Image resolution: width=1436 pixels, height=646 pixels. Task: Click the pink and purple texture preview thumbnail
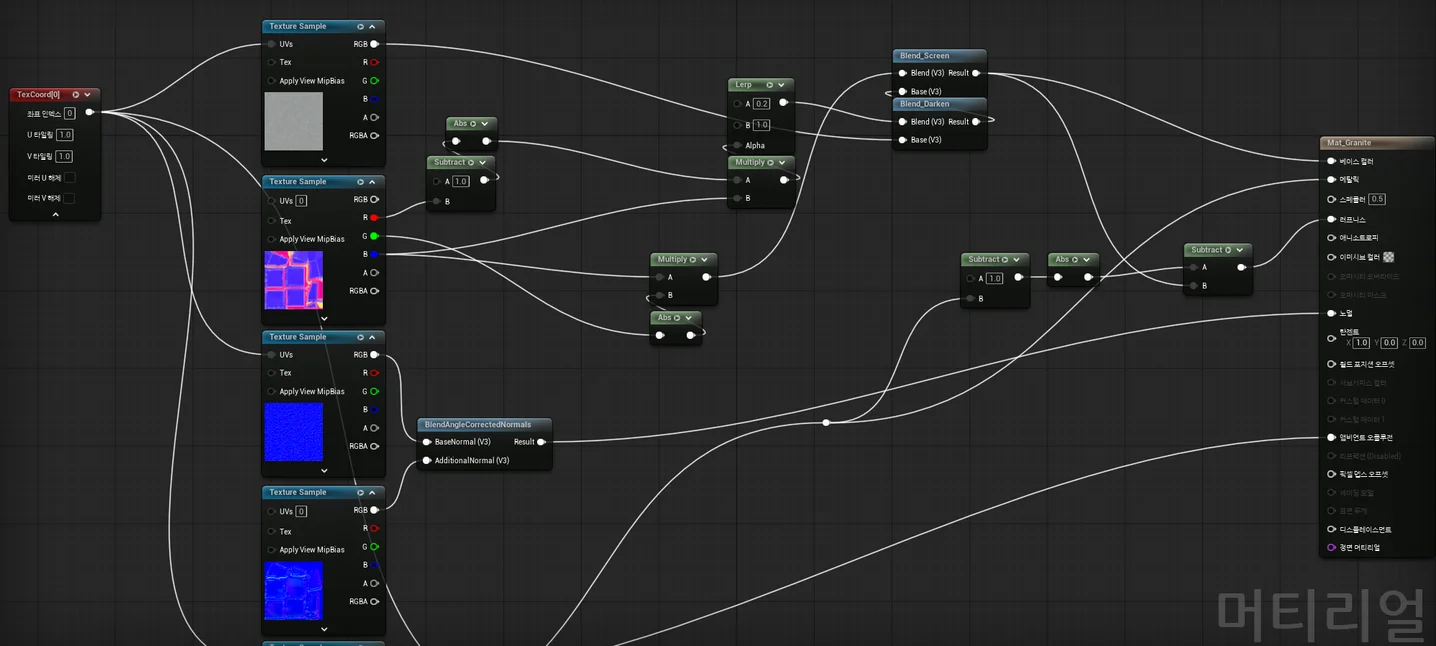[x=294, y=280]
